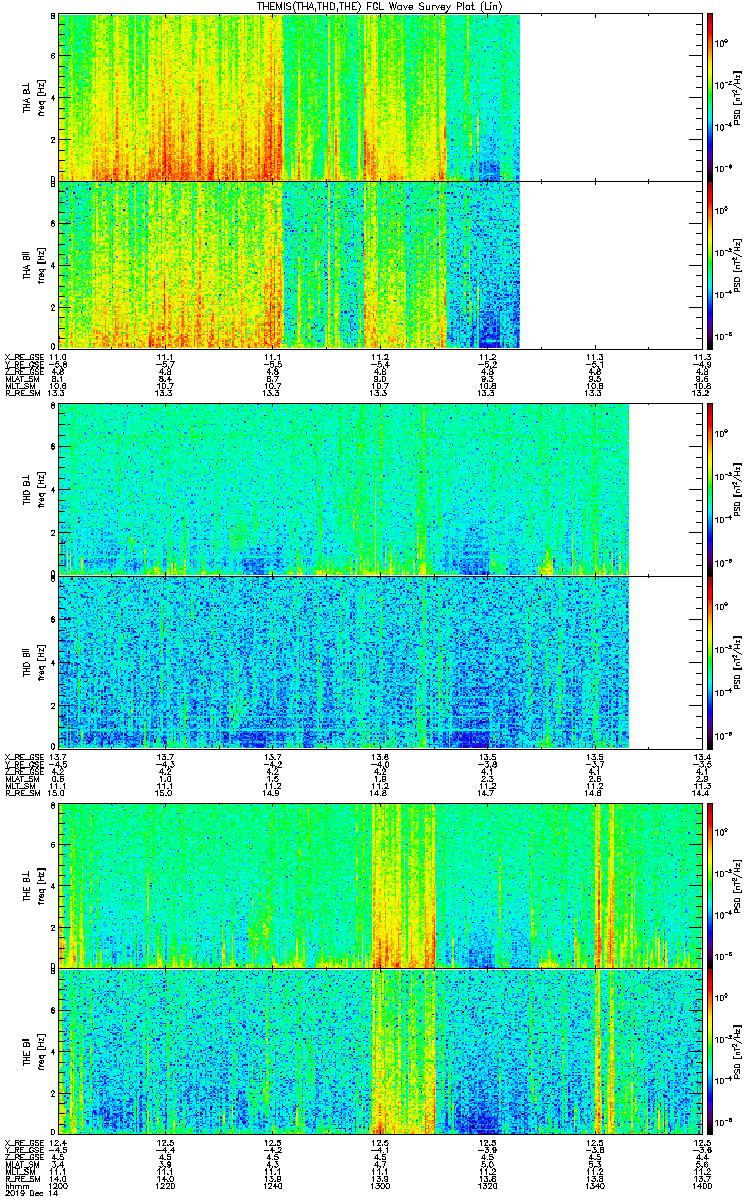Viewport: 750px width, 1200px height.
Task: Click the THE B∥ PSD color bar
Action: click(710, 1050)
